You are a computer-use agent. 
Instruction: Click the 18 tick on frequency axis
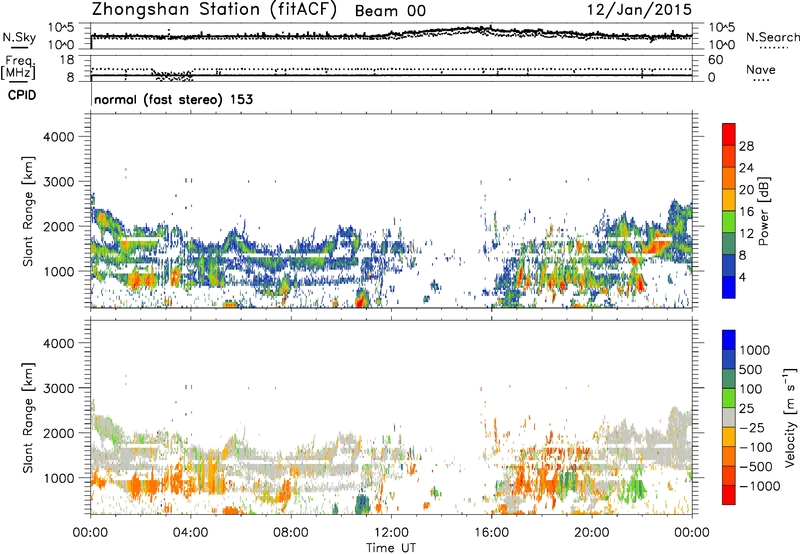[67, 60]
